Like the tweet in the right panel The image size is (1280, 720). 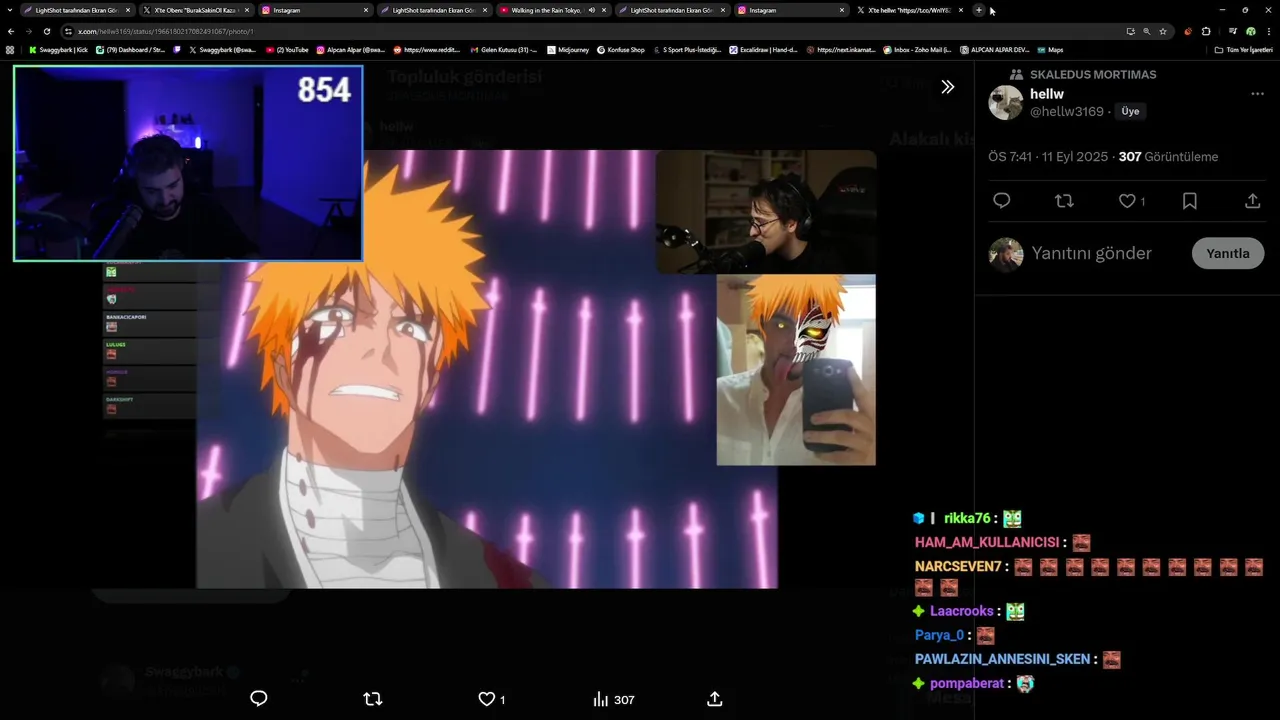click(1127, 201)
